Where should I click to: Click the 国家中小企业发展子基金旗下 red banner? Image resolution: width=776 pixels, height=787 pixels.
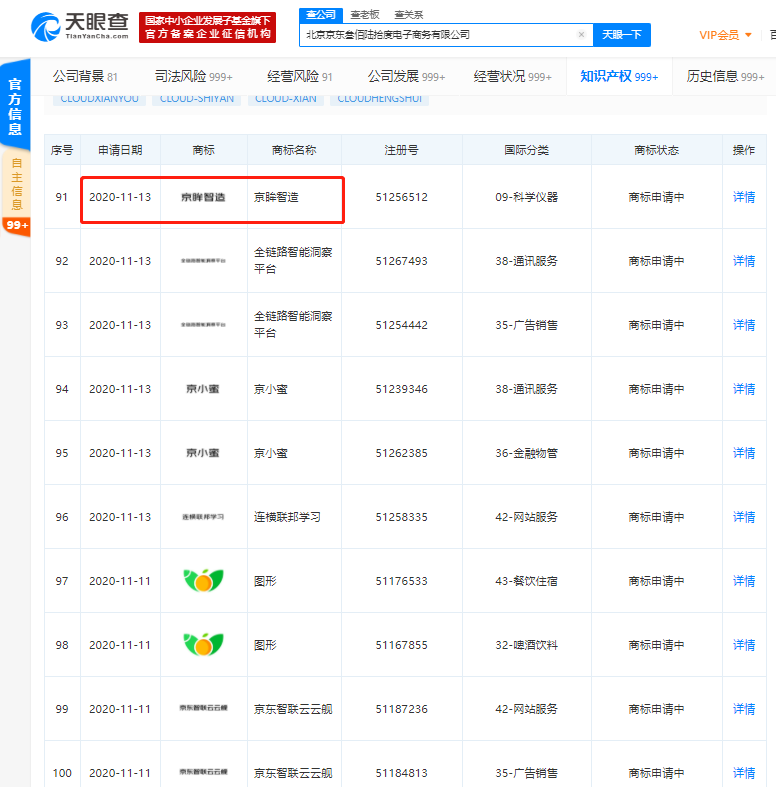click(207, 27)
